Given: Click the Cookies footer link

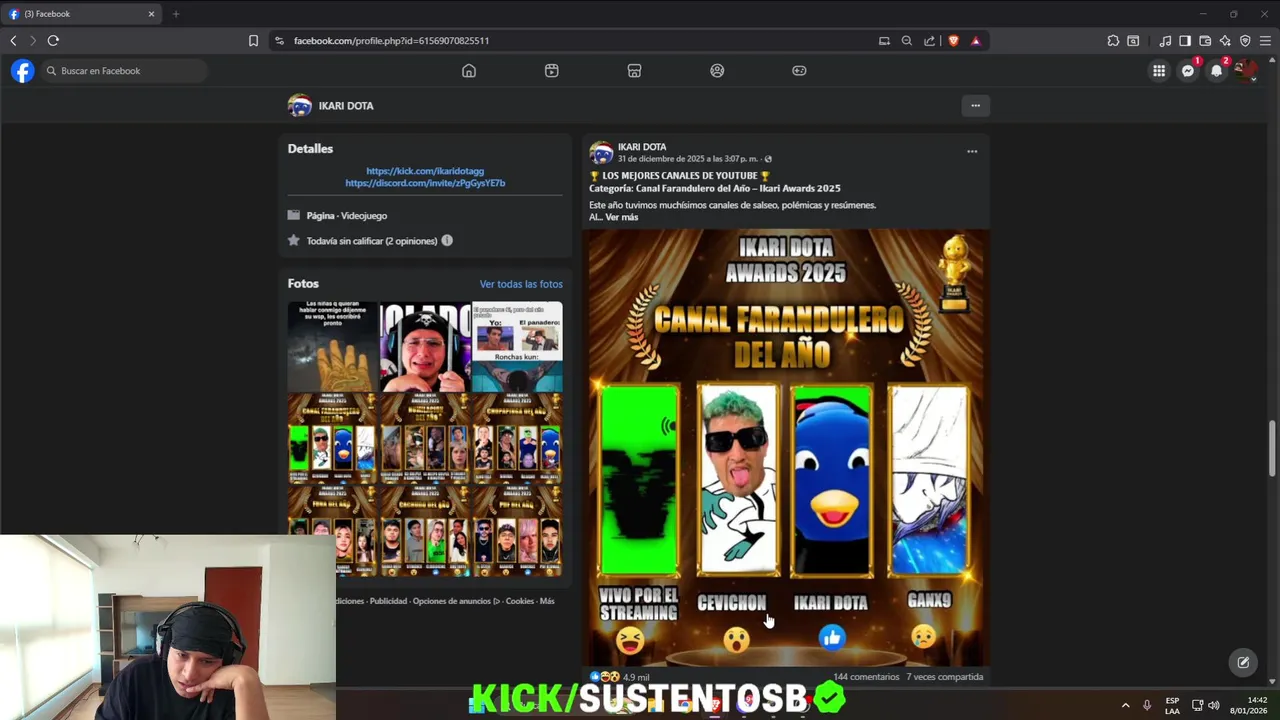Looking at the screenshot, I should point(520,601).
